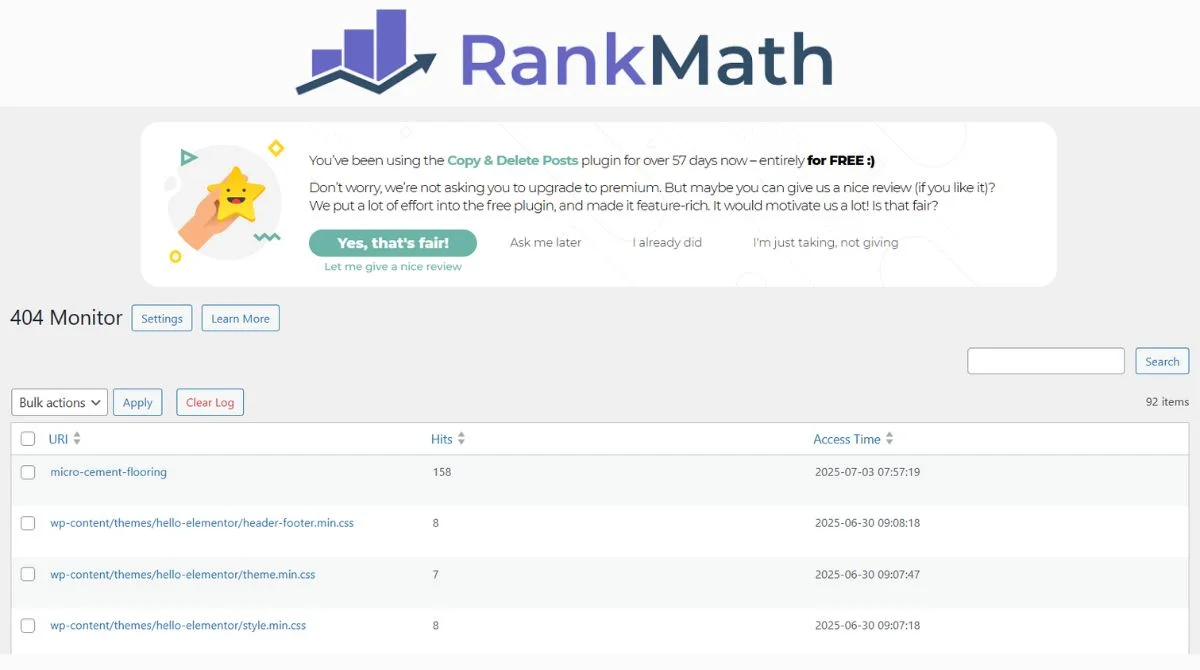Image resolution: width=1200 pixels, height=670 pixels.
Task: Click the Learn More button
Action: coord(240,318)
